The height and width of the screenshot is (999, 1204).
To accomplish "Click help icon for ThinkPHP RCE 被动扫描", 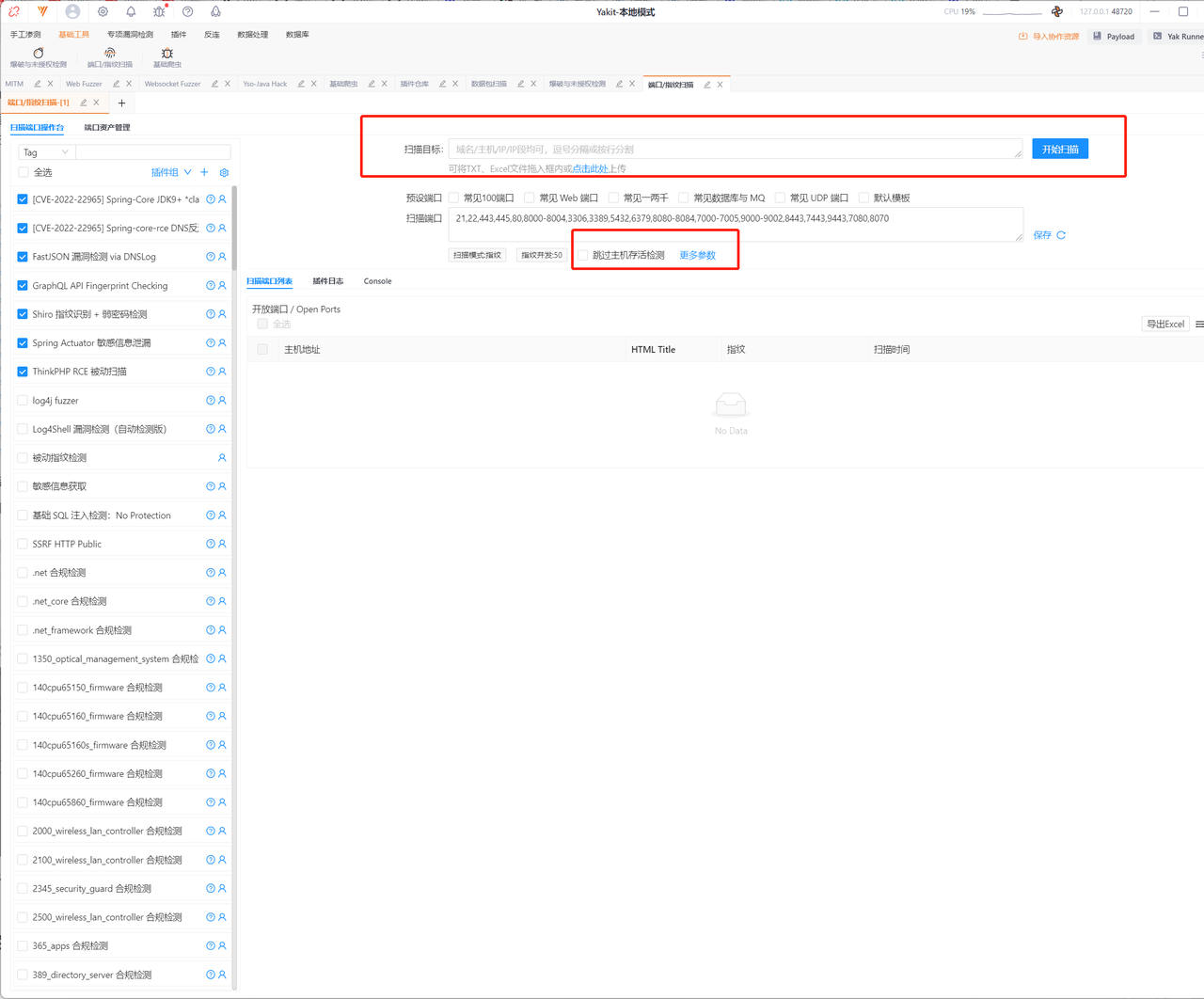I will point(211,372).
